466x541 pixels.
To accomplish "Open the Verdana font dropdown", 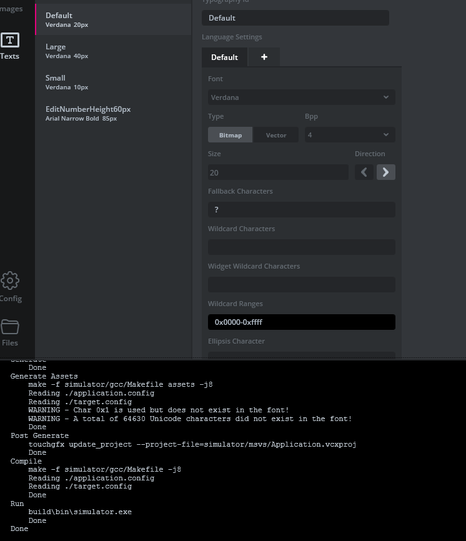I will (301, 97).
